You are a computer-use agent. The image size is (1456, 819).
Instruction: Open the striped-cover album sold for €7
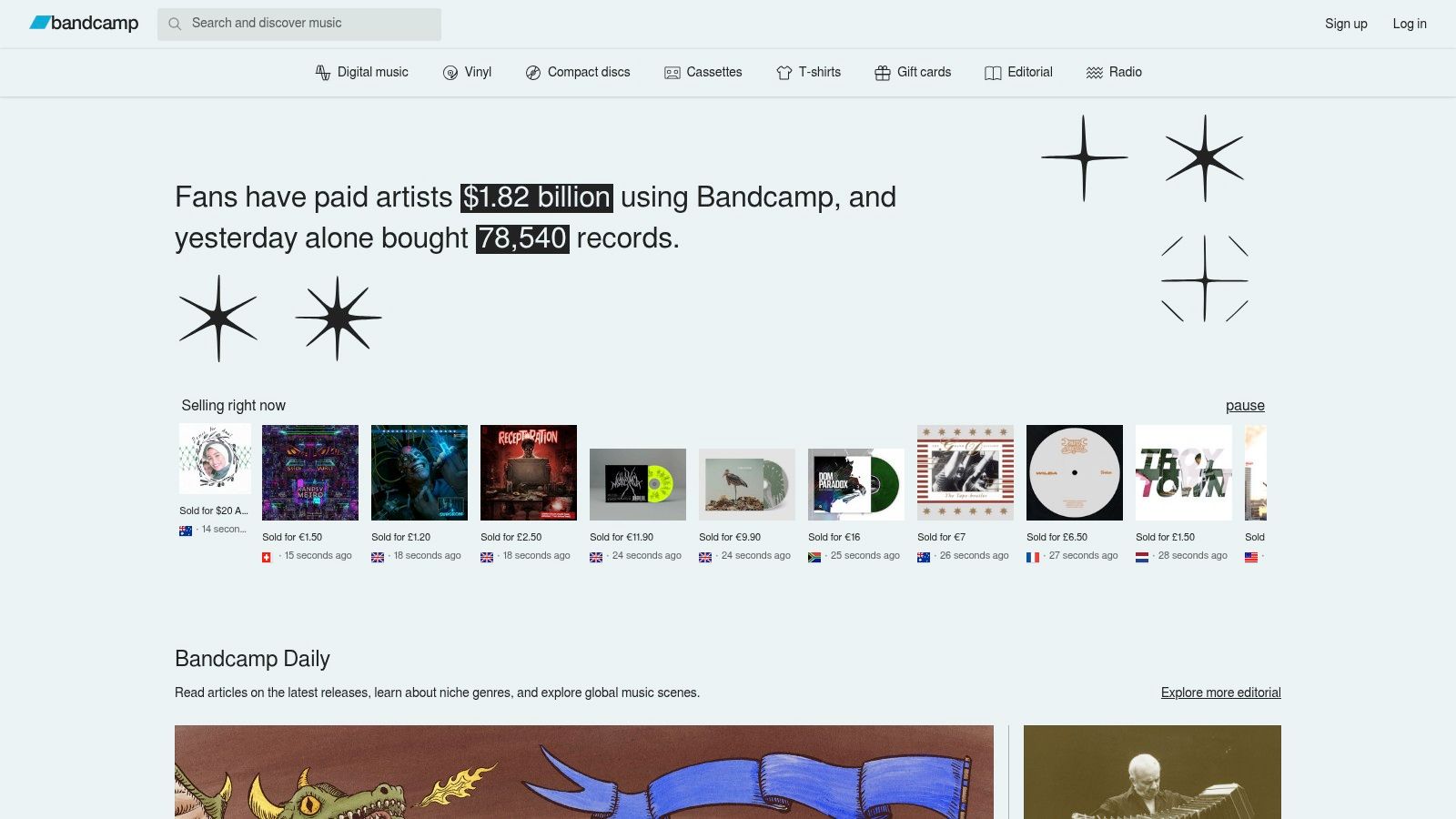(x=966, y=472)
